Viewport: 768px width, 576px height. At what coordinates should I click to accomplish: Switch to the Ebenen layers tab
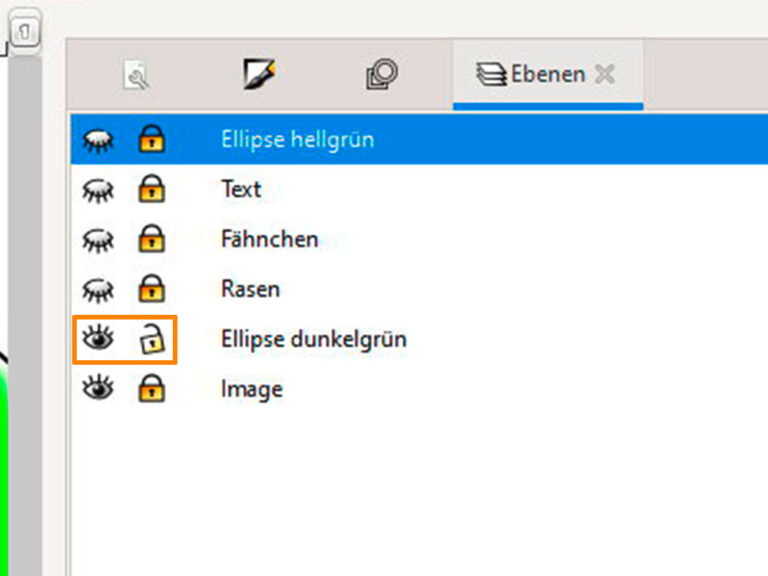(533, 75)
